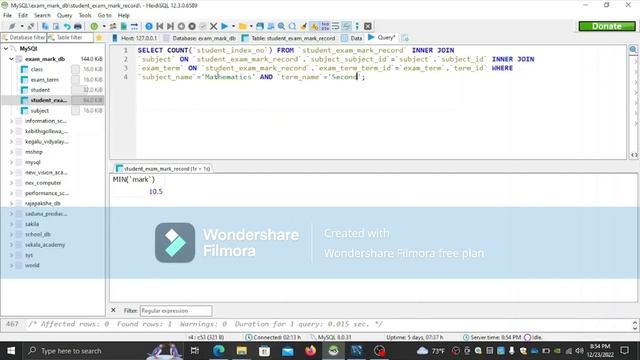Open the Search menu
Screen dimensions: 640x360
(42, 15)
